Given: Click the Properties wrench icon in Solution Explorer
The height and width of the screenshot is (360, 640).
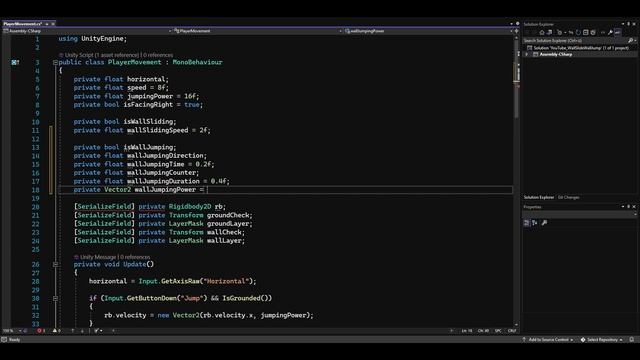Looking at the screenshot, I should [x=610, y=33].
